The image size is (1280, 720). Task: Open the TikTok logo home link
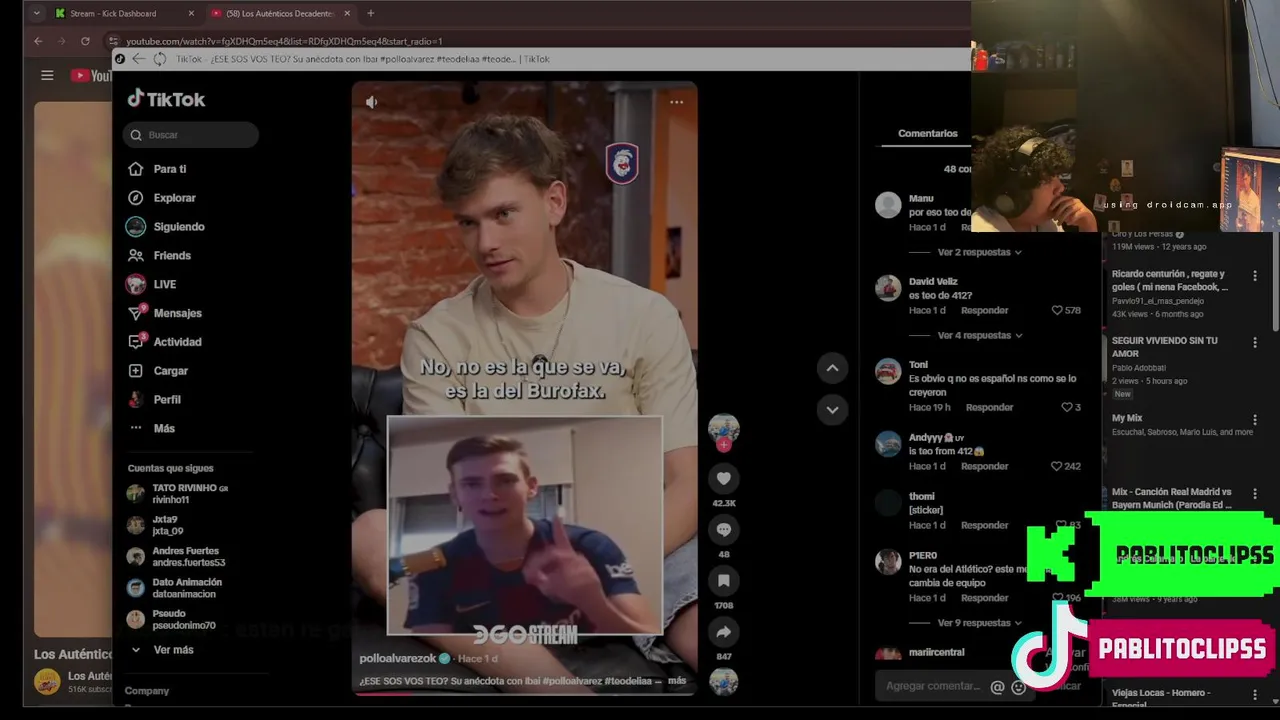click(166, 99)
